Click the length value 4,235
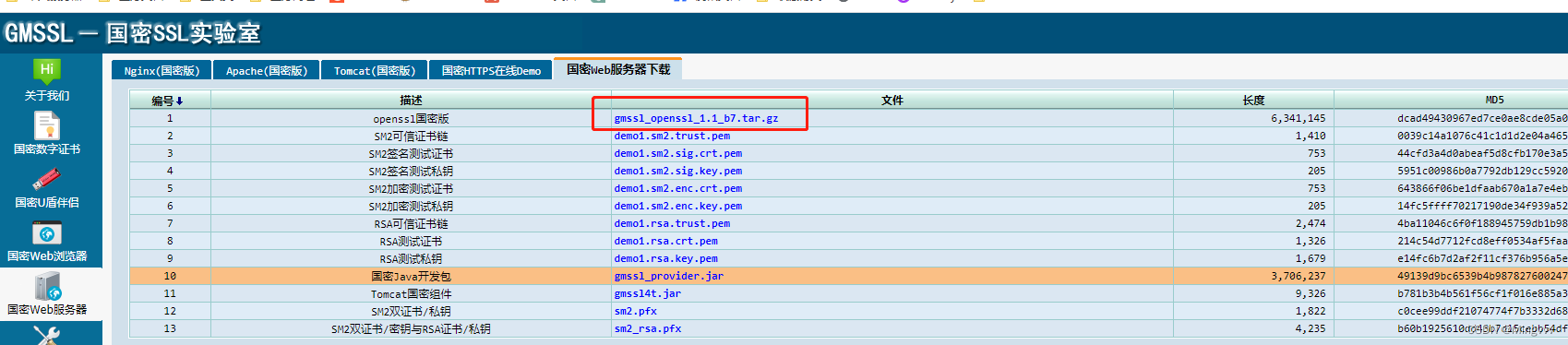The width and height of the screenshot is (1568, 345). click(1311, 329)
